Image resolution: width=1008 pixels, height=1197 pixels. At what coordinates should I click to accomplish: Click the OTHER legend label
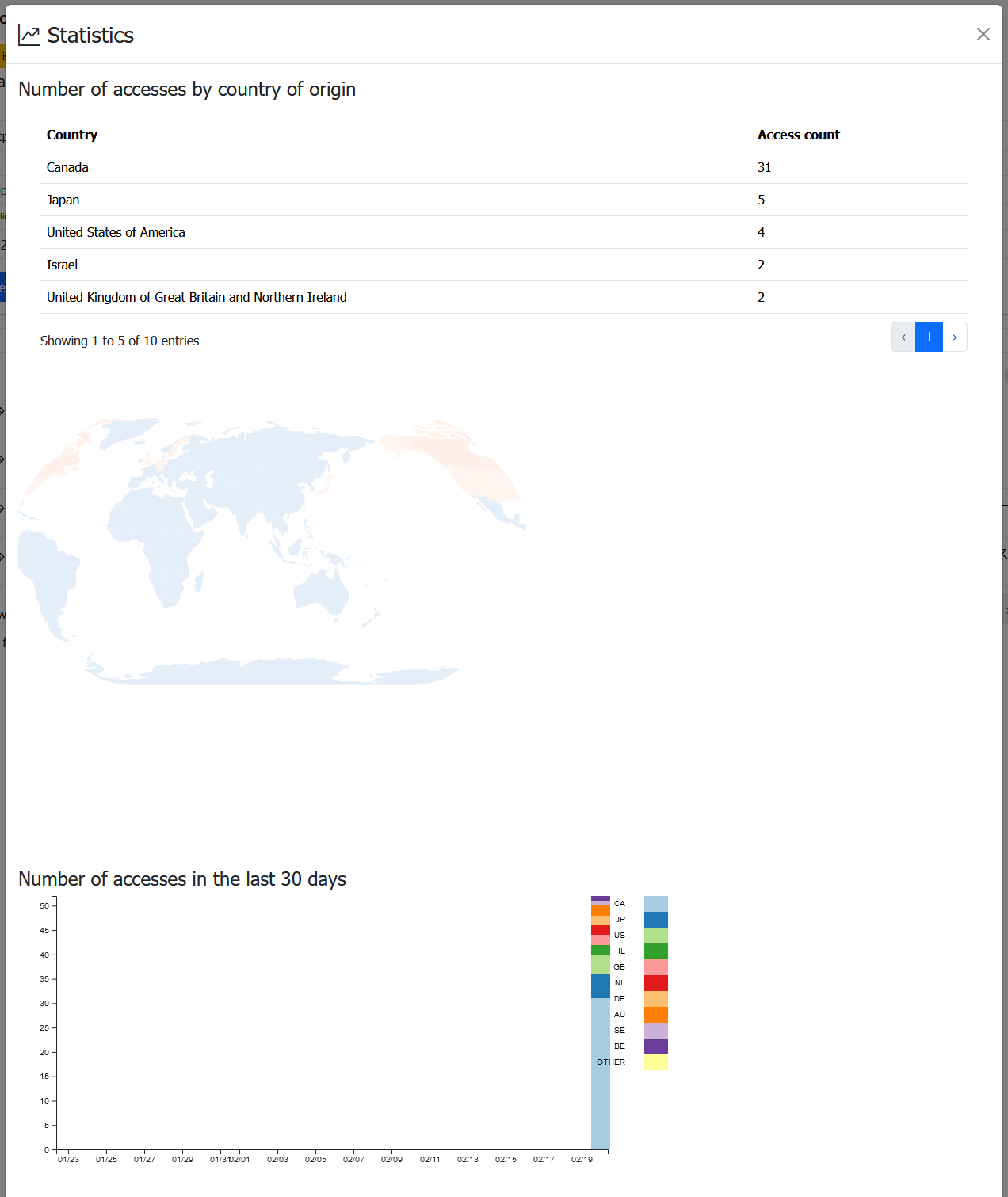tap(611, 1062)
